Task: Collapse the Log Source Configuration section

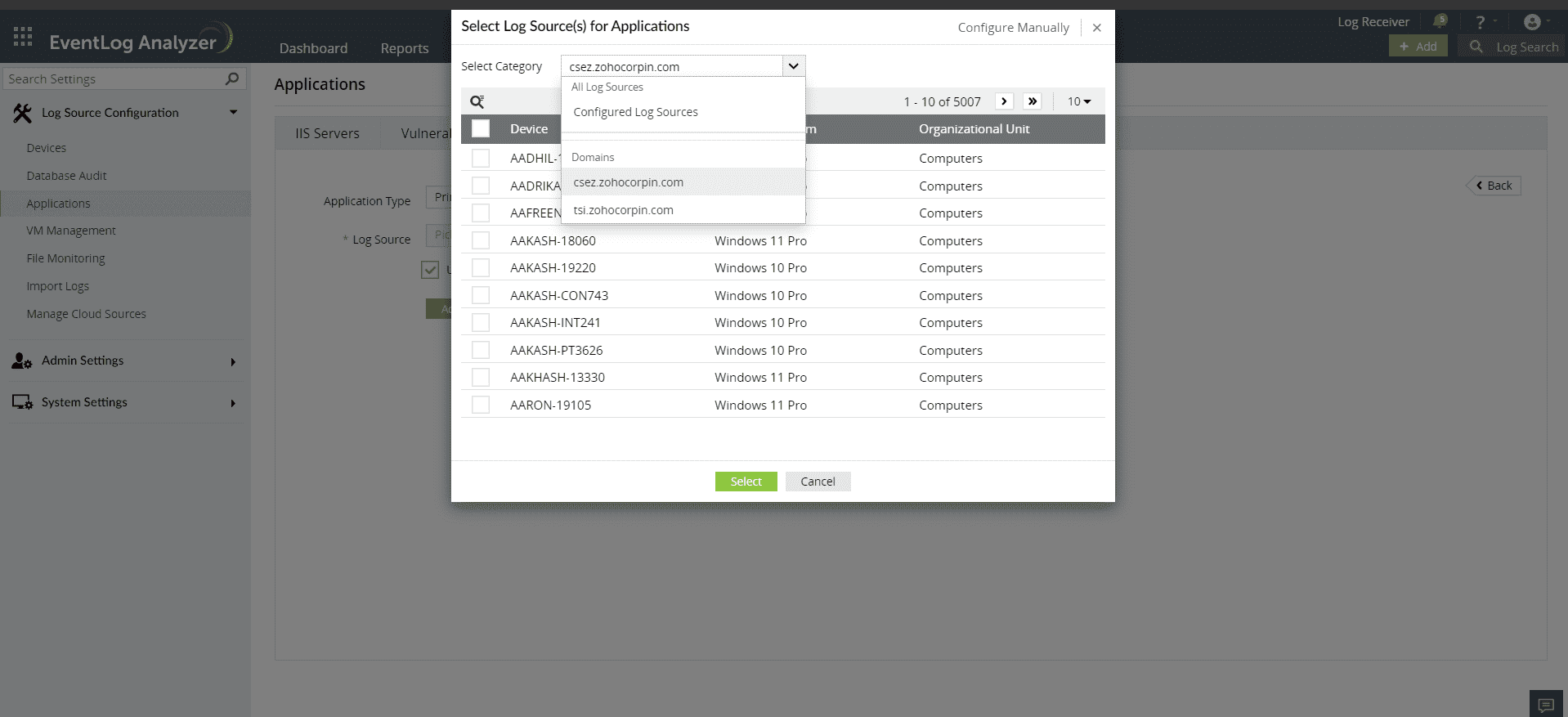Action: tap(233, 112)
